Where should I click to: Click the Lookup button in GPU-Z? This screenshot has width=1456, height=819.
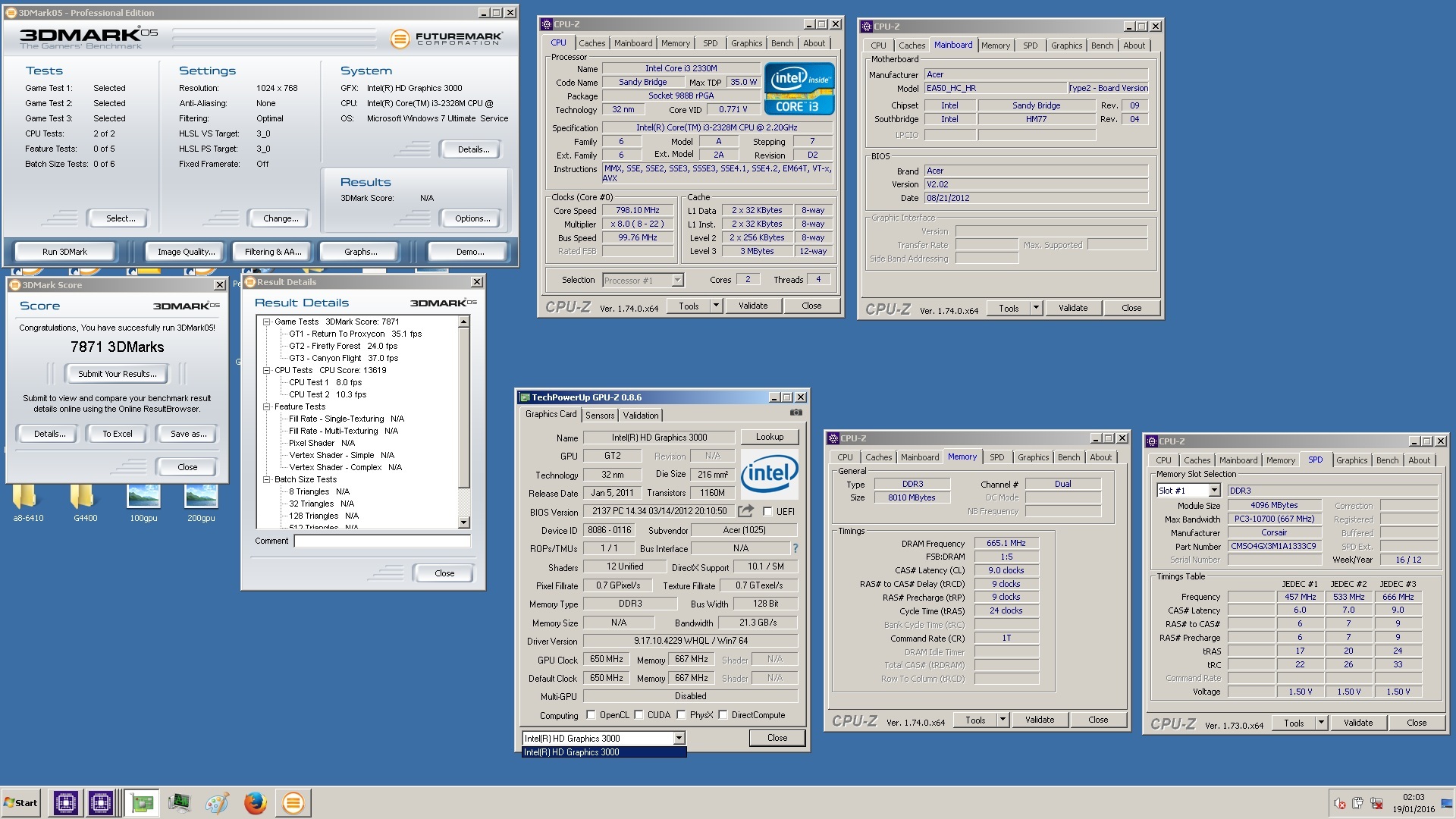pos(770,437)
